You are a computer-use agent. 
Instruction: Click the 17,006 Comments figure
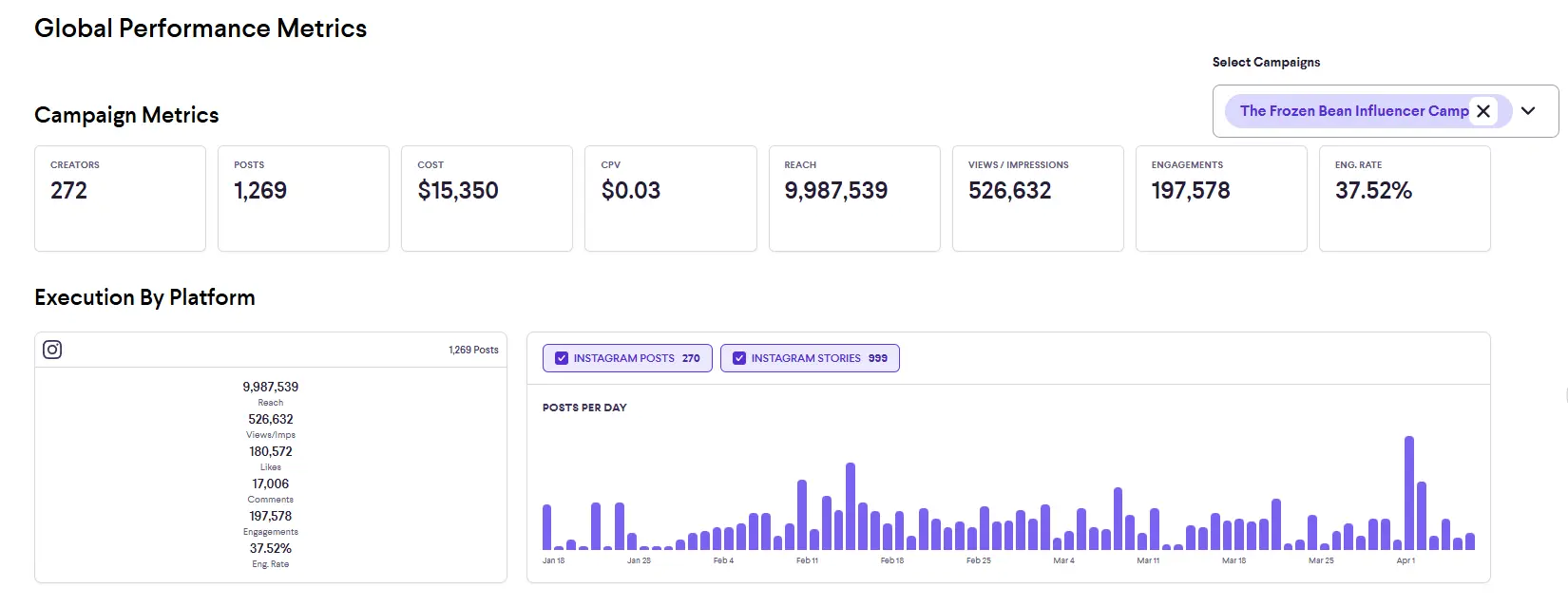[x=271, y=484]
